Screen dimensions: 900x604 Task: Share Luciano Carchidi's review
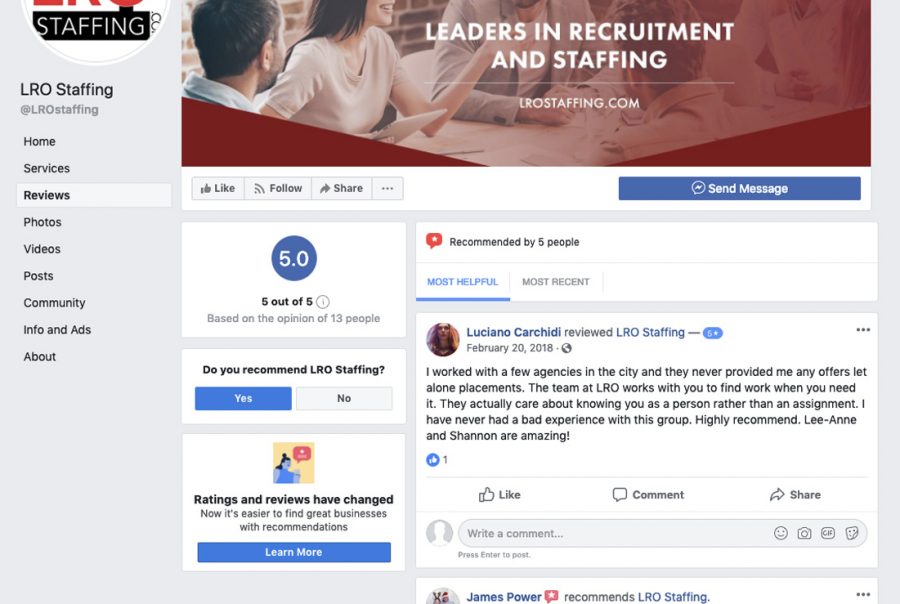point(795,494)
